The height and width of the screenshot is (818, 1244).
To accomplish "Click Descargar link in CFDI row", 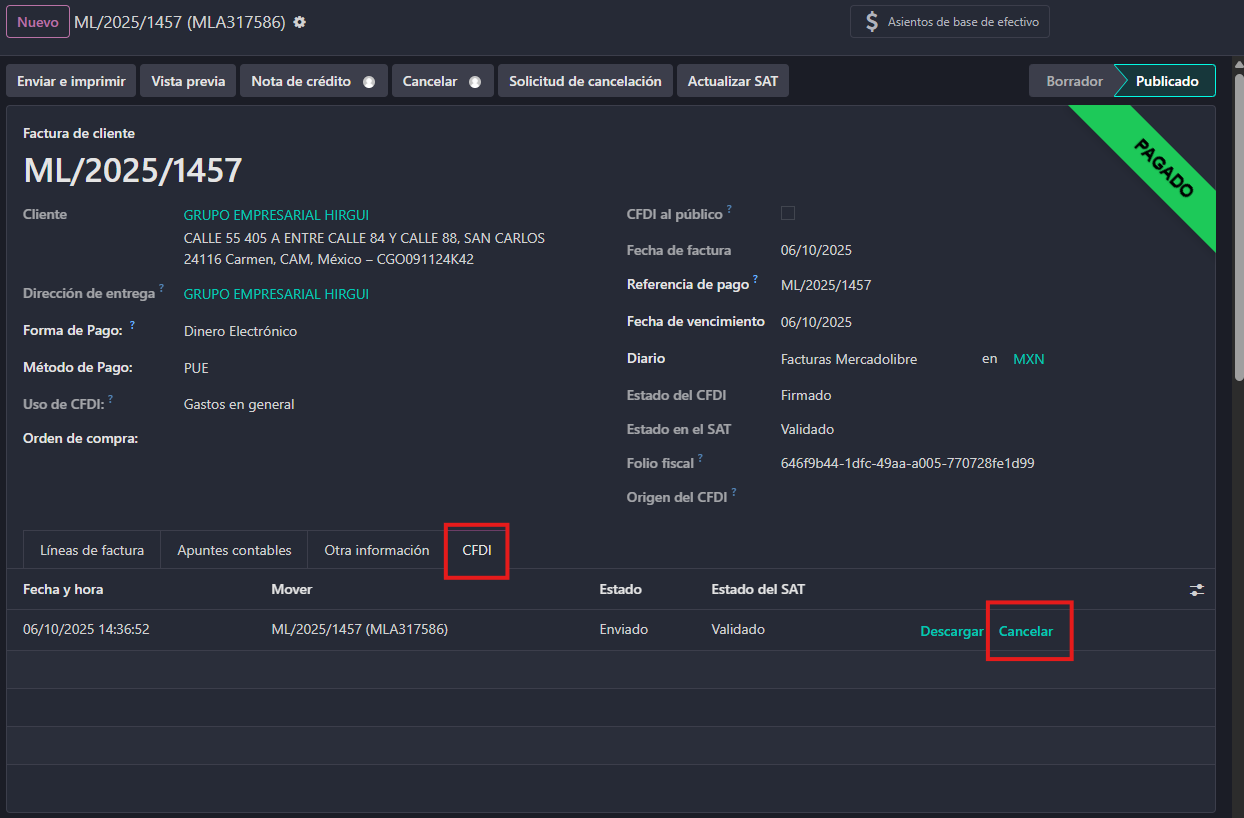I will [x=951, y=631].
